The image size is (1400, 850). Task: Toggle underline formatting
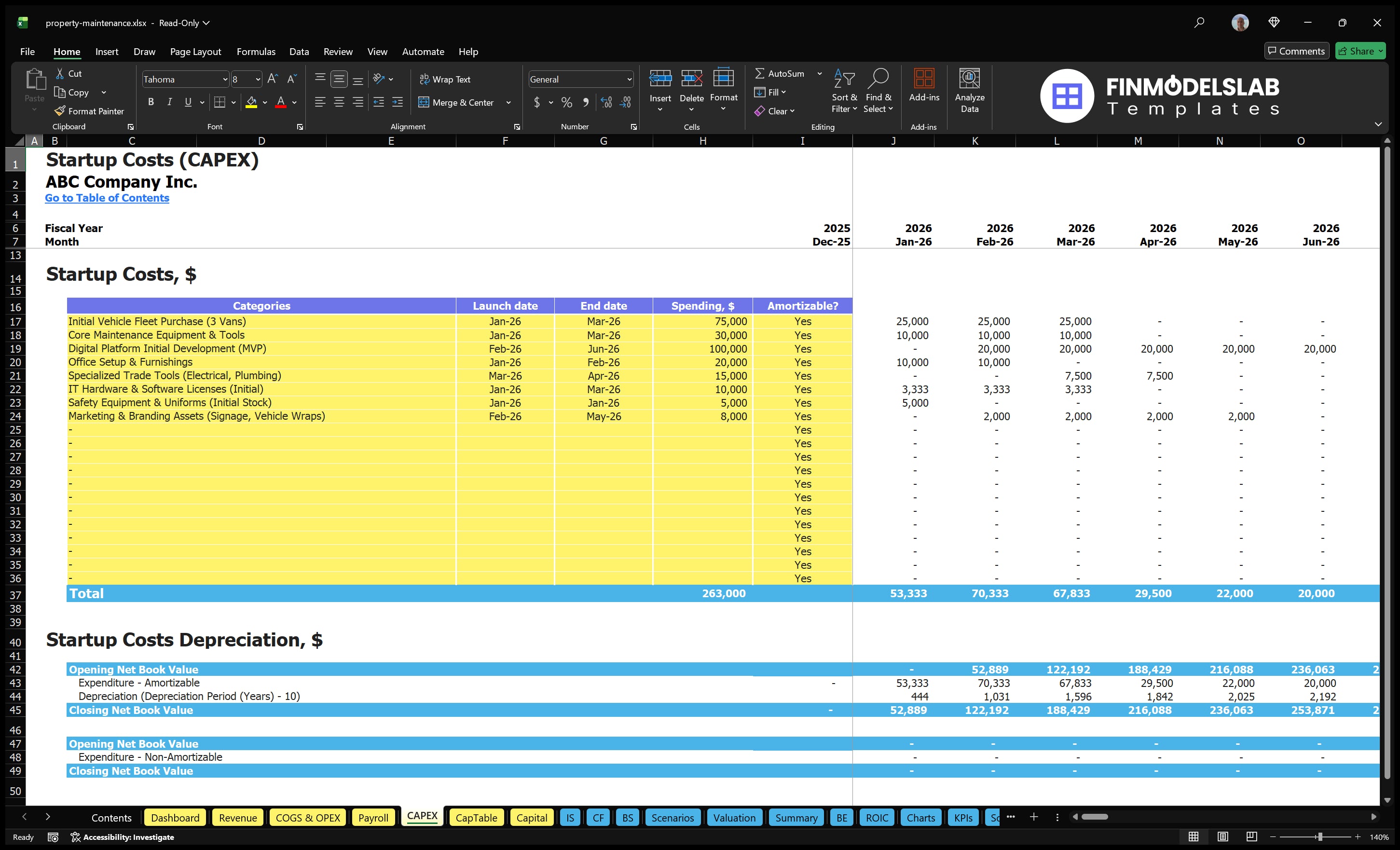point(188,102)
